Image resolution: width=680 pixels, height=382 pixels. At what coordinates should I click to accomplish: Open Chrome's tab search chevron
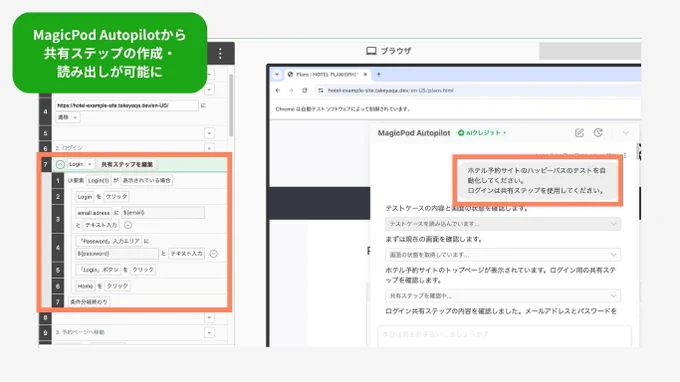277,75
